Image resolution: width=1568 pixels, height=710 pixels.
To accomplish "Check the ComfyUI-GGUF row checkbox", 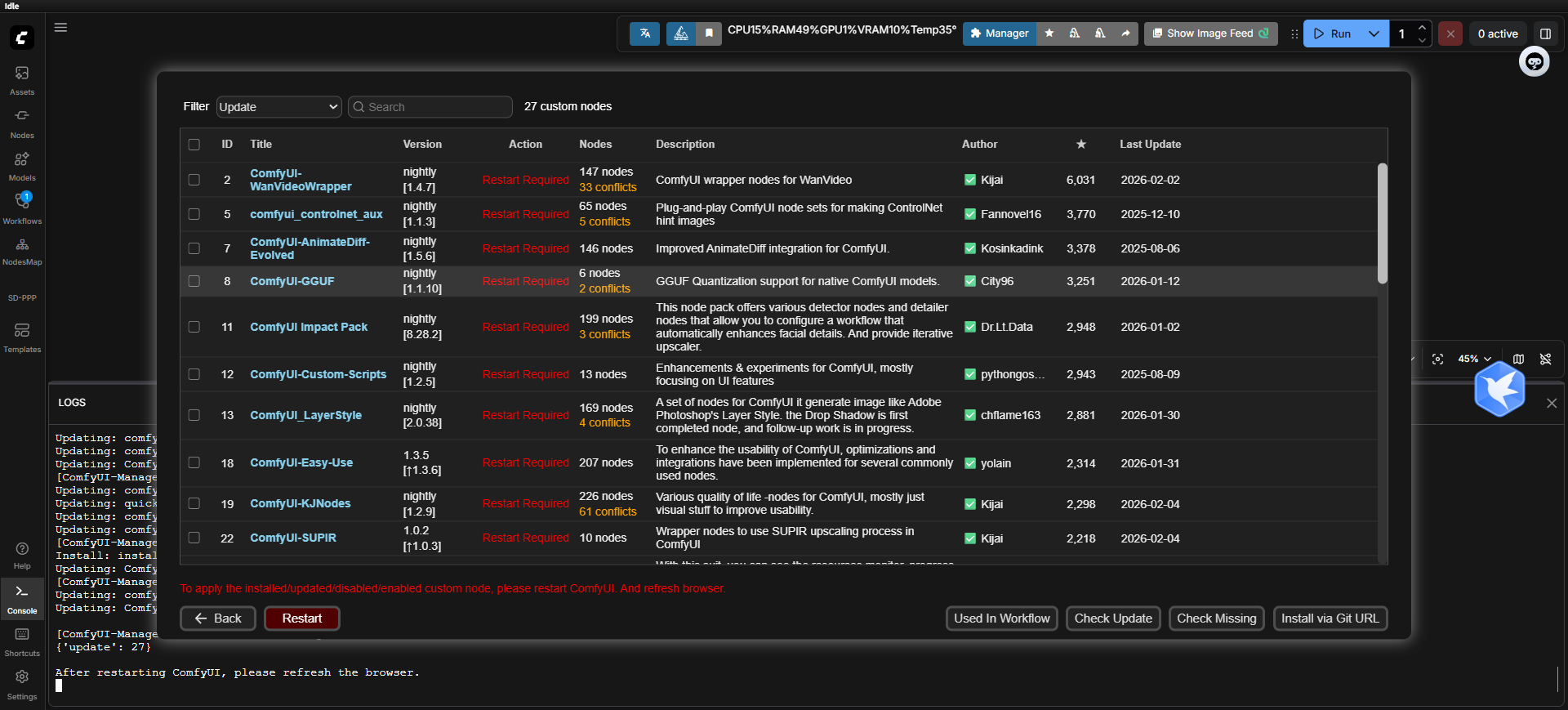I will click(194, 281).
